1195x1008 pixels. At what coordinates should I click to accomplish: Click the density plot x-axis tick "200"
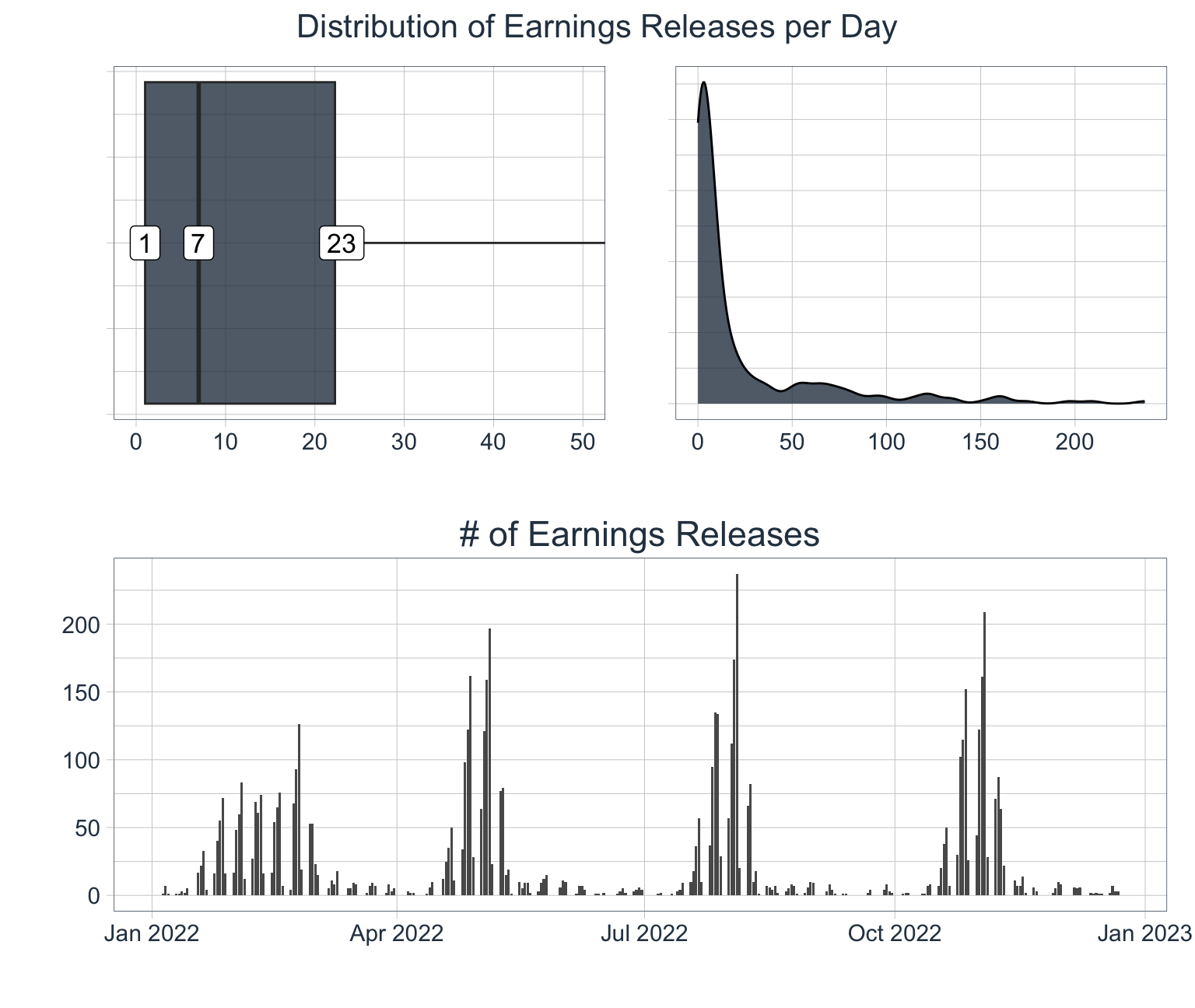[1074, 442]
